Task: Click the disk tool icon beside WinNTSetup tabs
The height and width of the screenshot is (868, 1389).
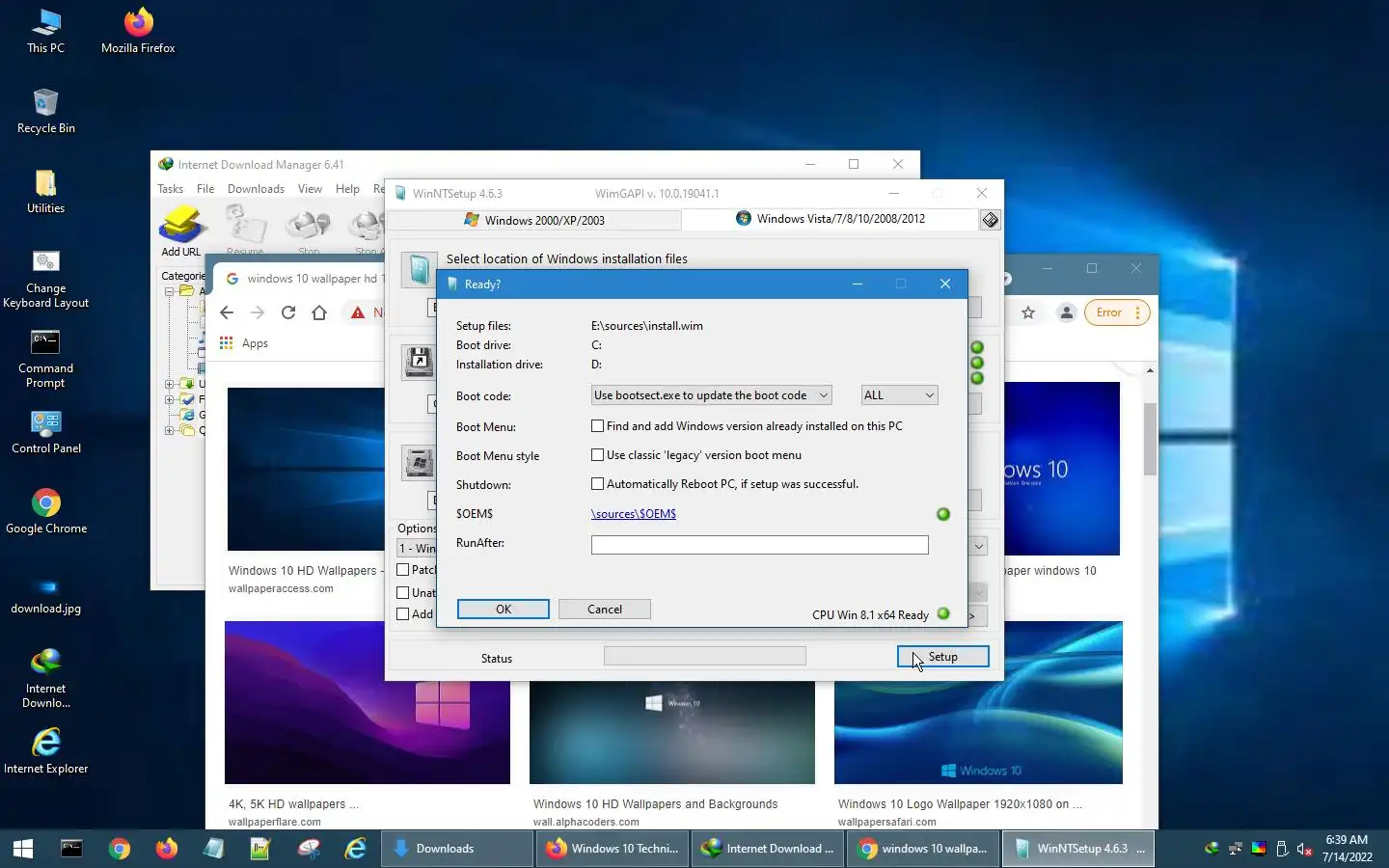Action: (991, 220)
